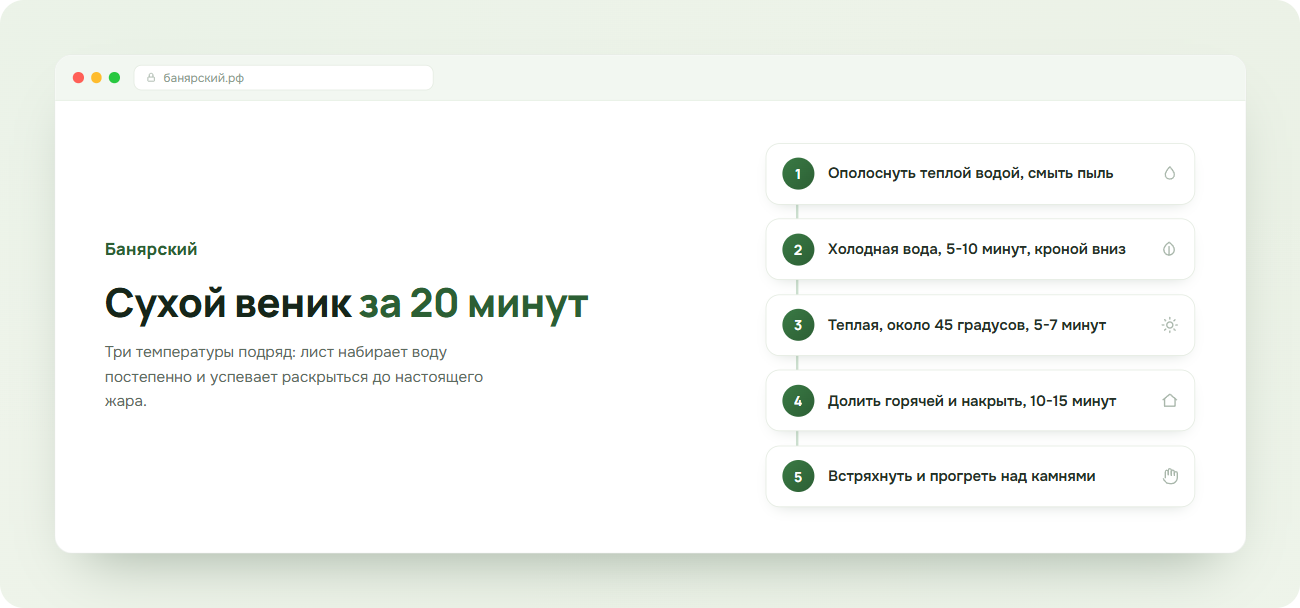
Task: Click the text Ополоснуть теплой водой, смыть пыль
Action: click(970, 173)
